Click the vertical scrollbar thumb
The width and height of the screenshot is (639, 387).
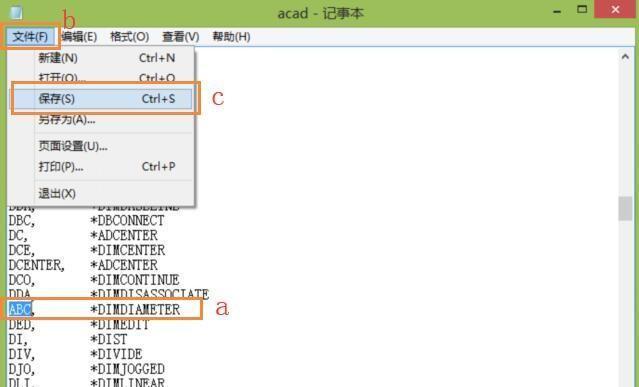click(x=625, y=208)
